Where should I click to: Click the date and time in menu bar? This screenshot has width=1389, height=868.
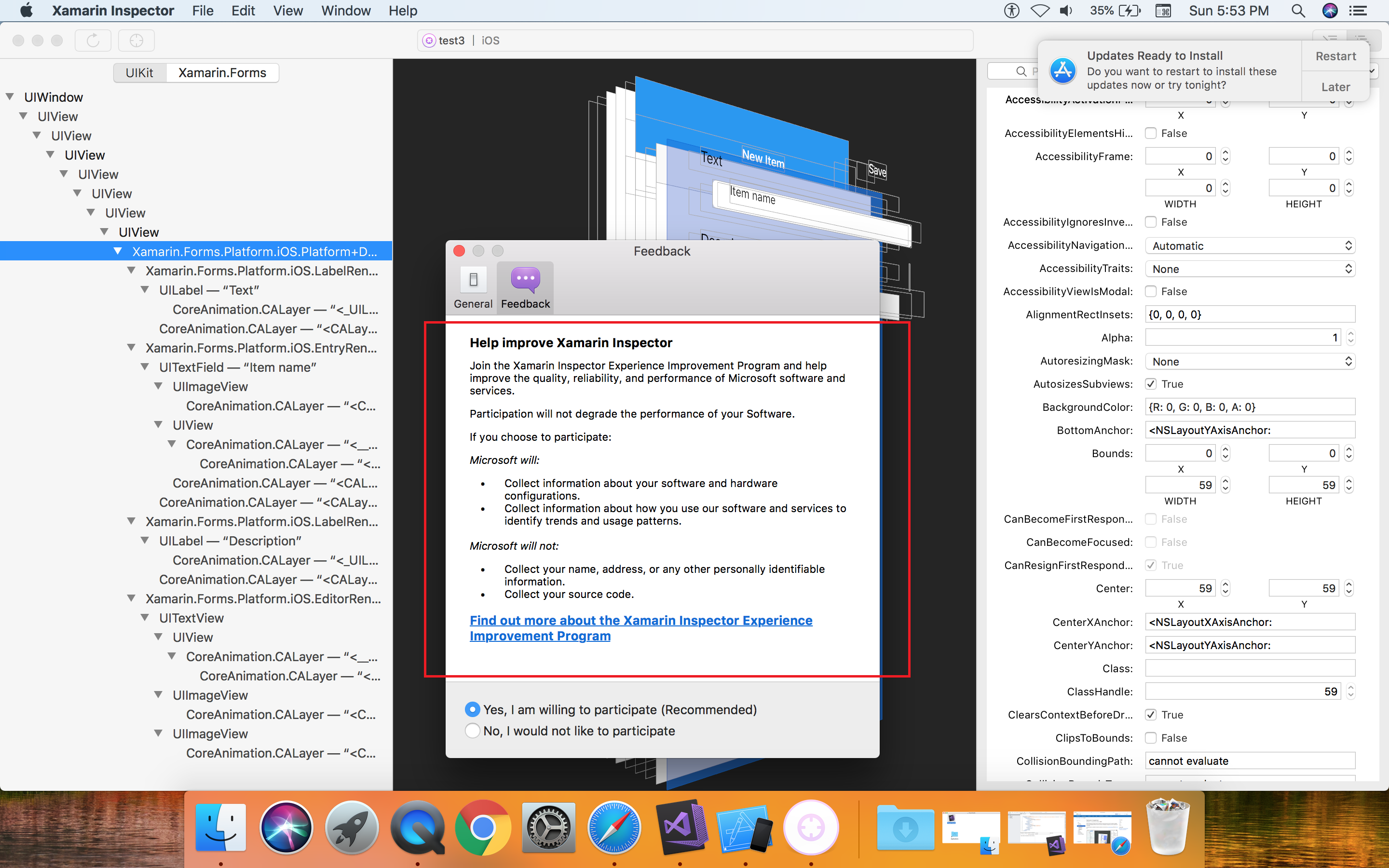click(x=1228, y=10)
